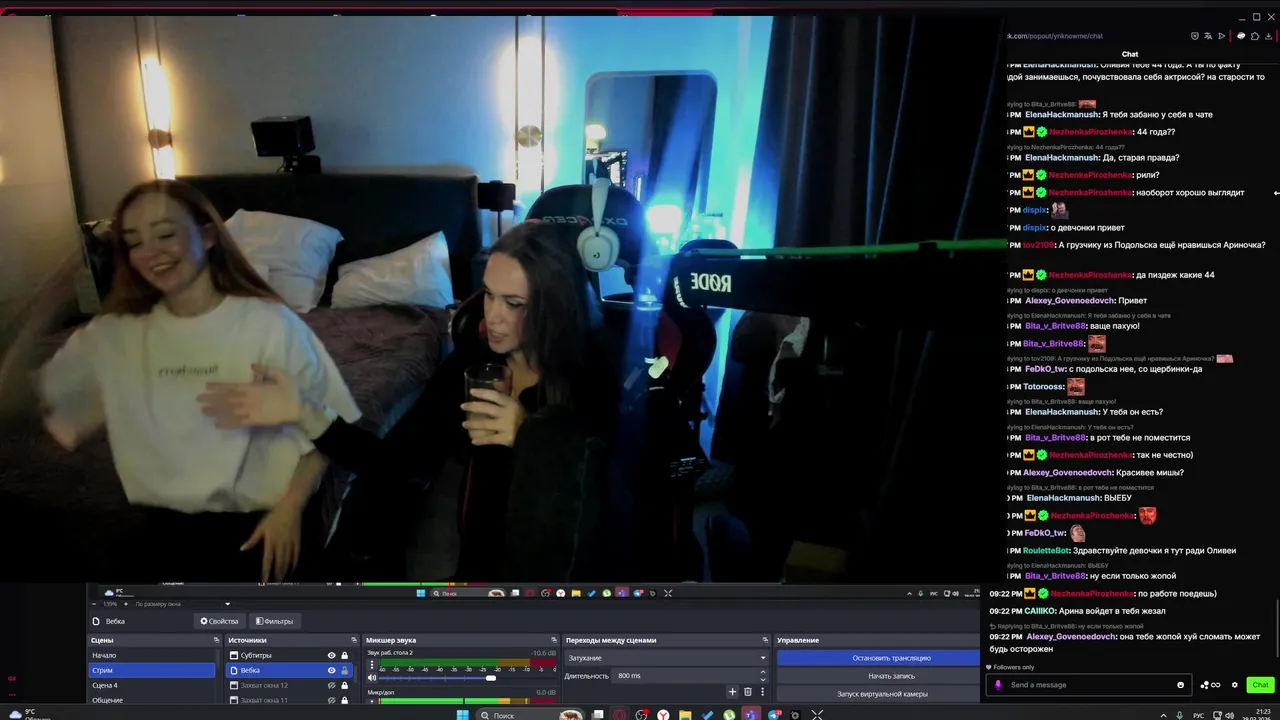Show hidden tray icons chevron
Screen dimensions: 1280x720
coord(1163,715)
